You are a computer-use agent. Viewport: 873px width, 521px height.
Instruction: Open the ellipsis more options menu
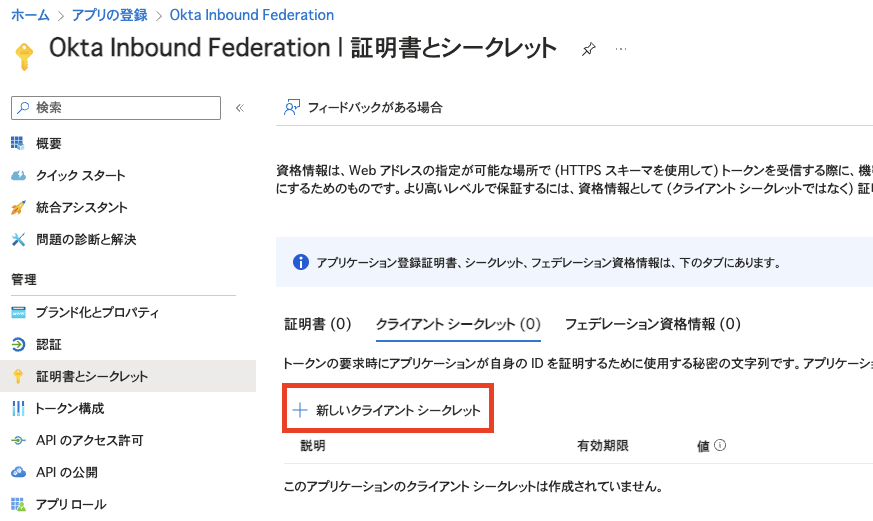pyautogui.click(x=620, y=49)
